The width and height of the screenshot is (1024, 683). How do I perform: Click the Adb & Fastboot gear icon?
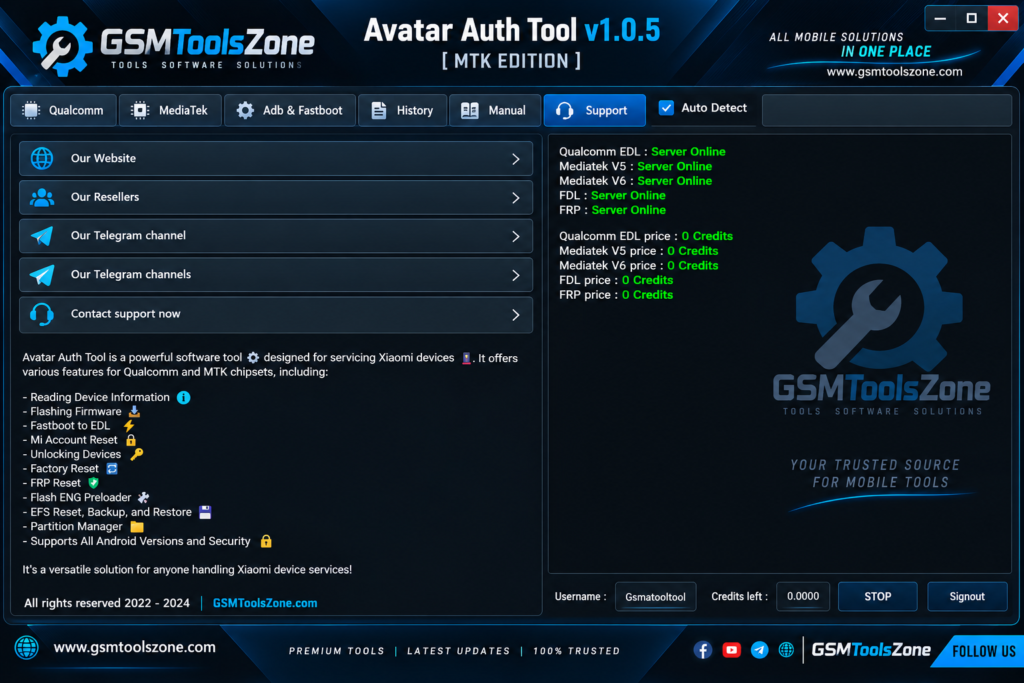coord(245,110)
